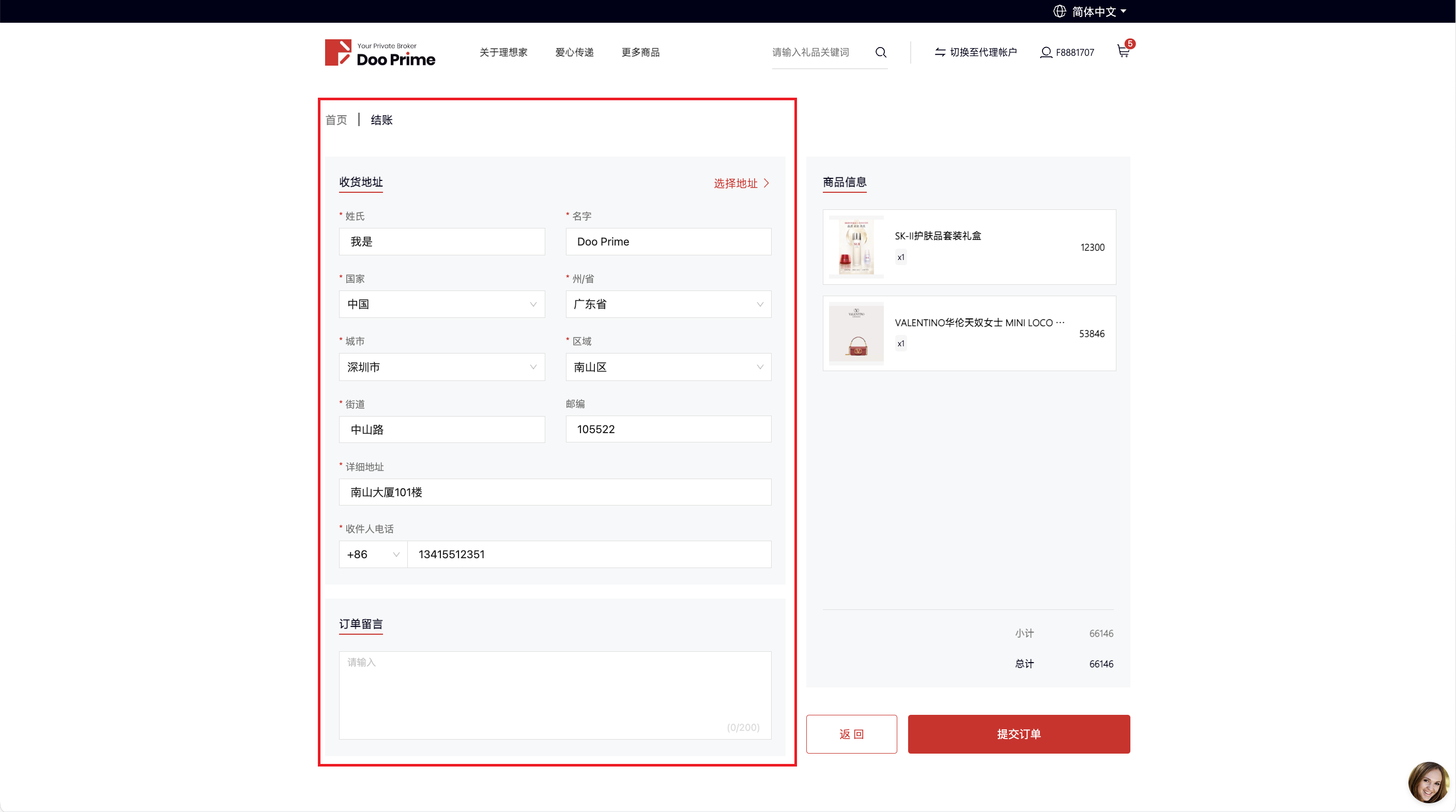Click the order remarks text area
The image size is (1456, 812).
coord(555,695)
